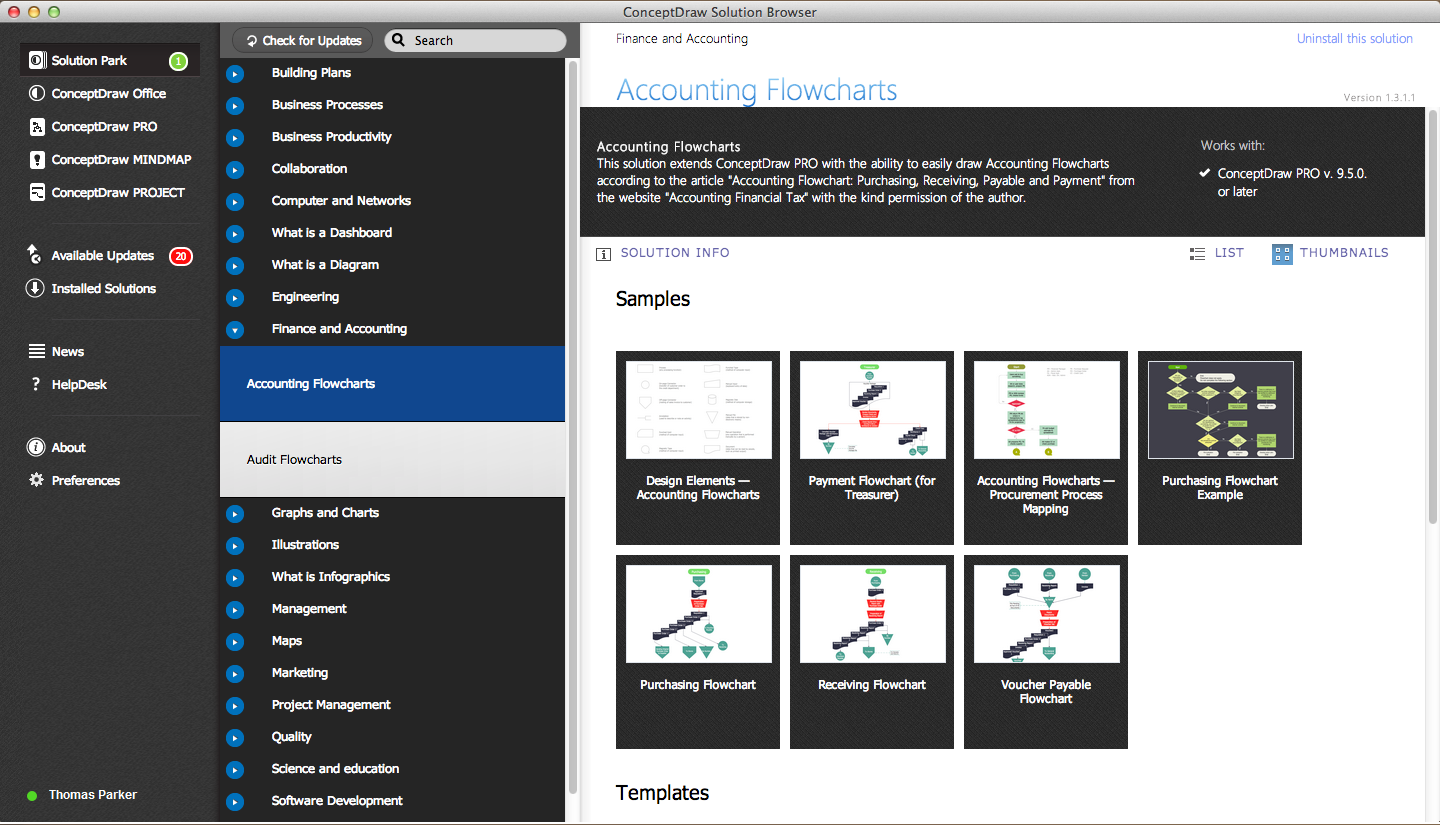This screenshot has width=1440, height=825.
Task: Click the Available Updates icon
Action: pos(35,255)
